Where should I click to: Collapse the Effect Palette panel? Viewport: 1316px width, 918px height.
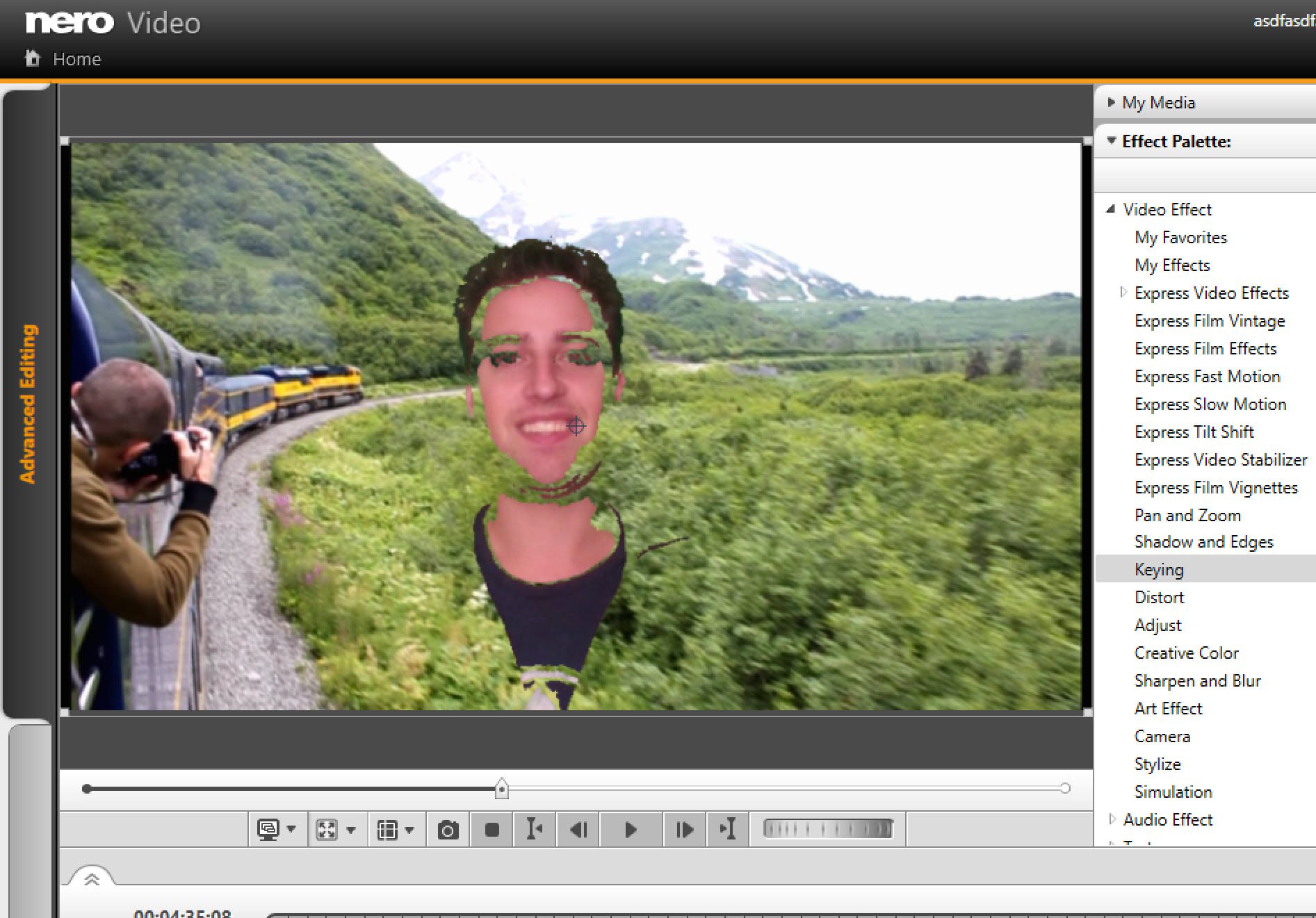[1111, 141]
